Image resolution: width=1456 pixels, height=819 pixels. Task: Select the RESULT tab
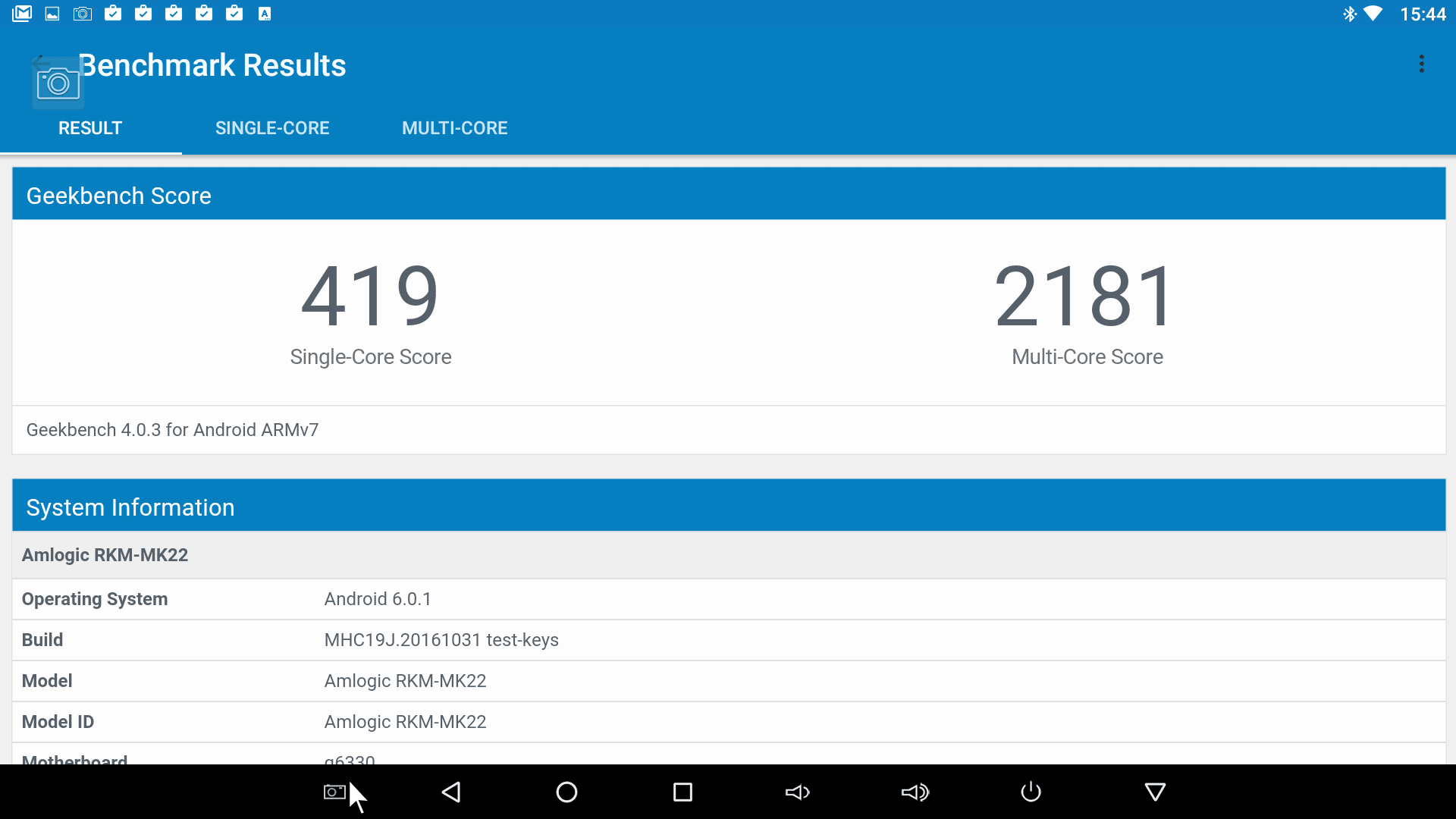(x=90, y=128)
